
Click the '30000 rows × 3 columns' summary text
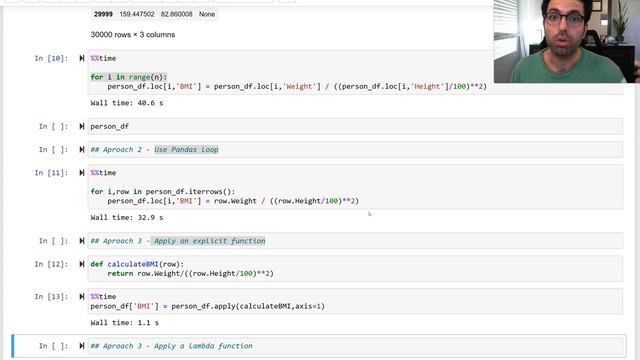(133, 35)
